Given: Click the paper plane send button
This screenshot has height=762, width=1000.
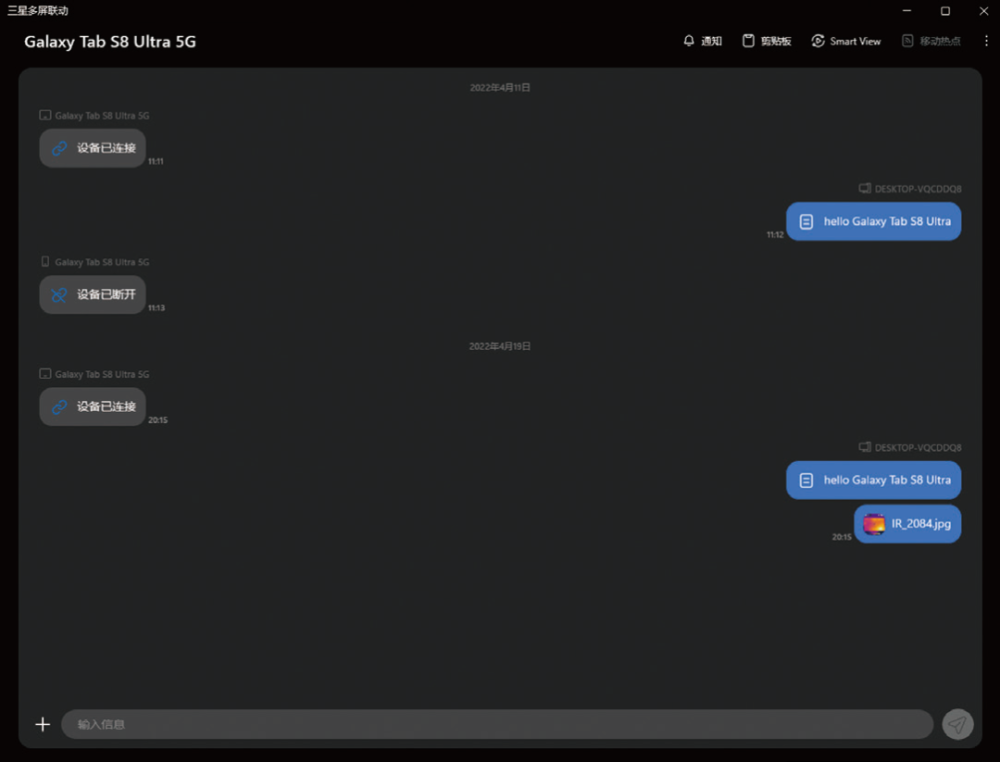Looking at the screenshot, I should point(957,724).
